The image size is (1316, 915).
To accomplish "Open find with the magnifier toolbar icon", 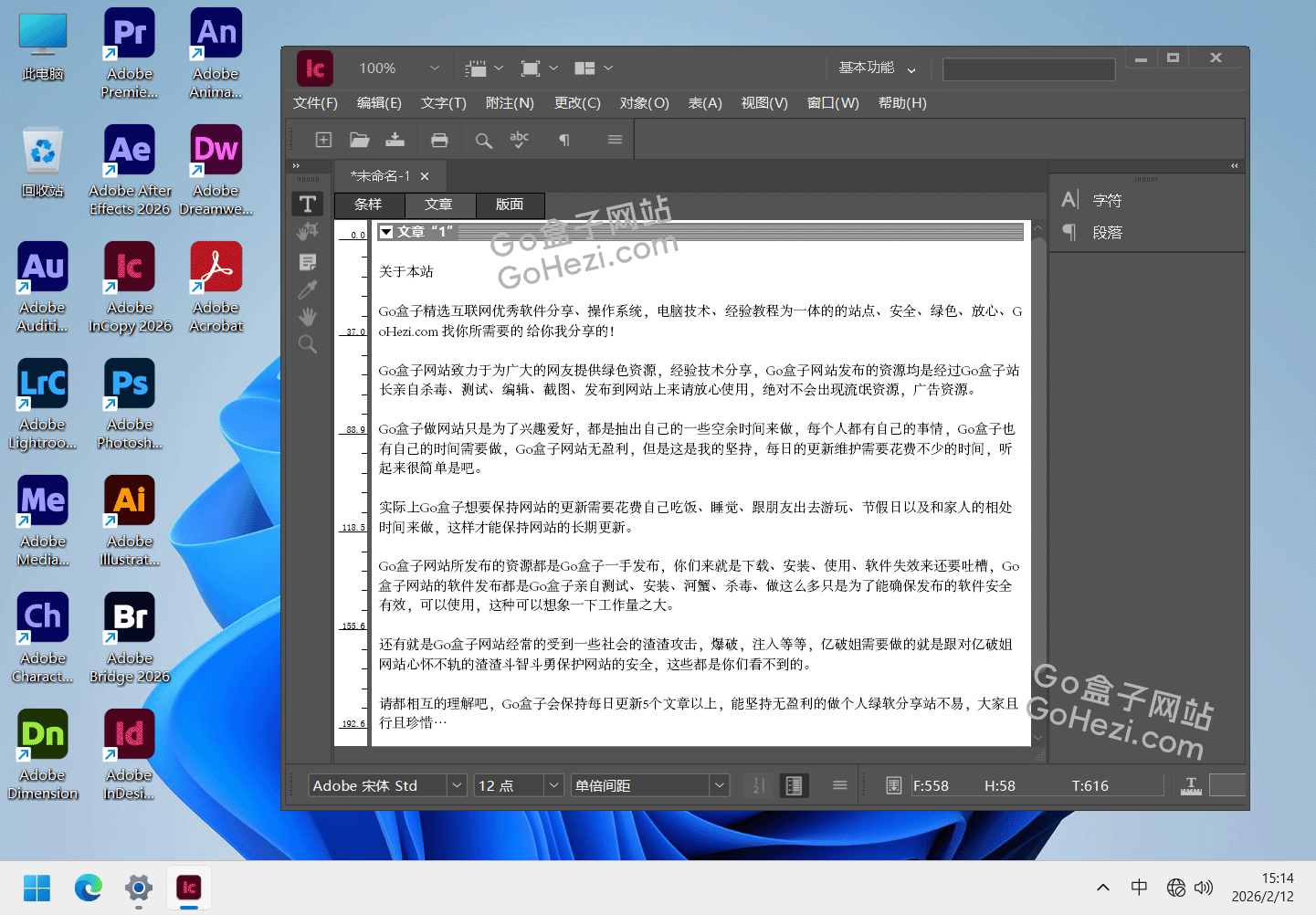I will [483, 140].
